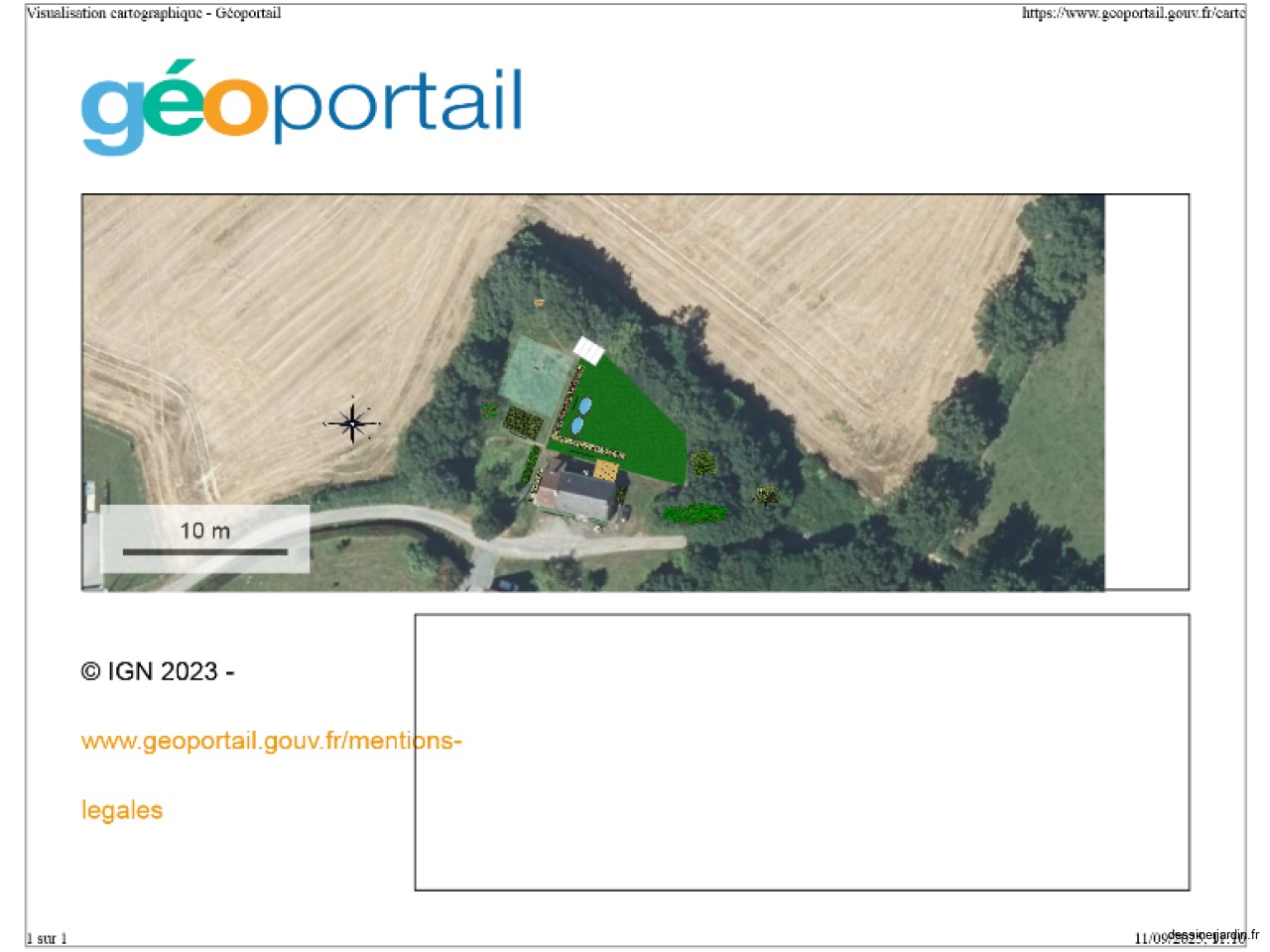Select the upper blue pond oval
This screenshot has height=952, width=1270.
[585, 406]
